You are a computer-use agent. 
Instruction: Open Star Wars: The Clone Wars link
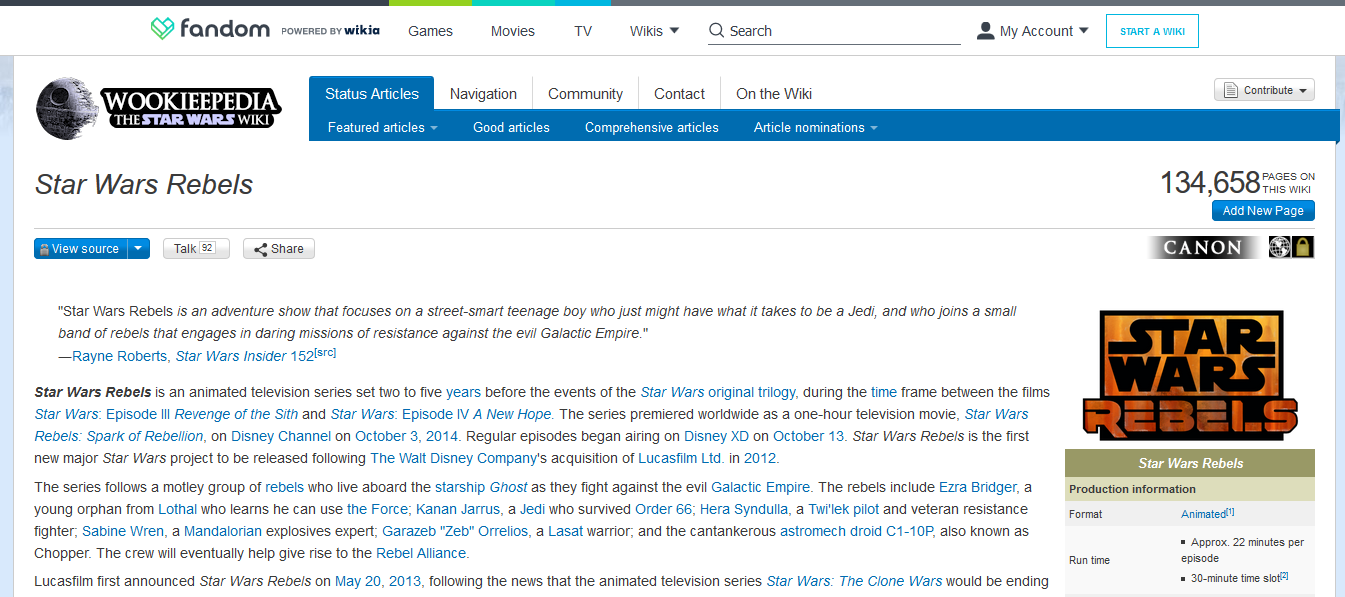854,581
